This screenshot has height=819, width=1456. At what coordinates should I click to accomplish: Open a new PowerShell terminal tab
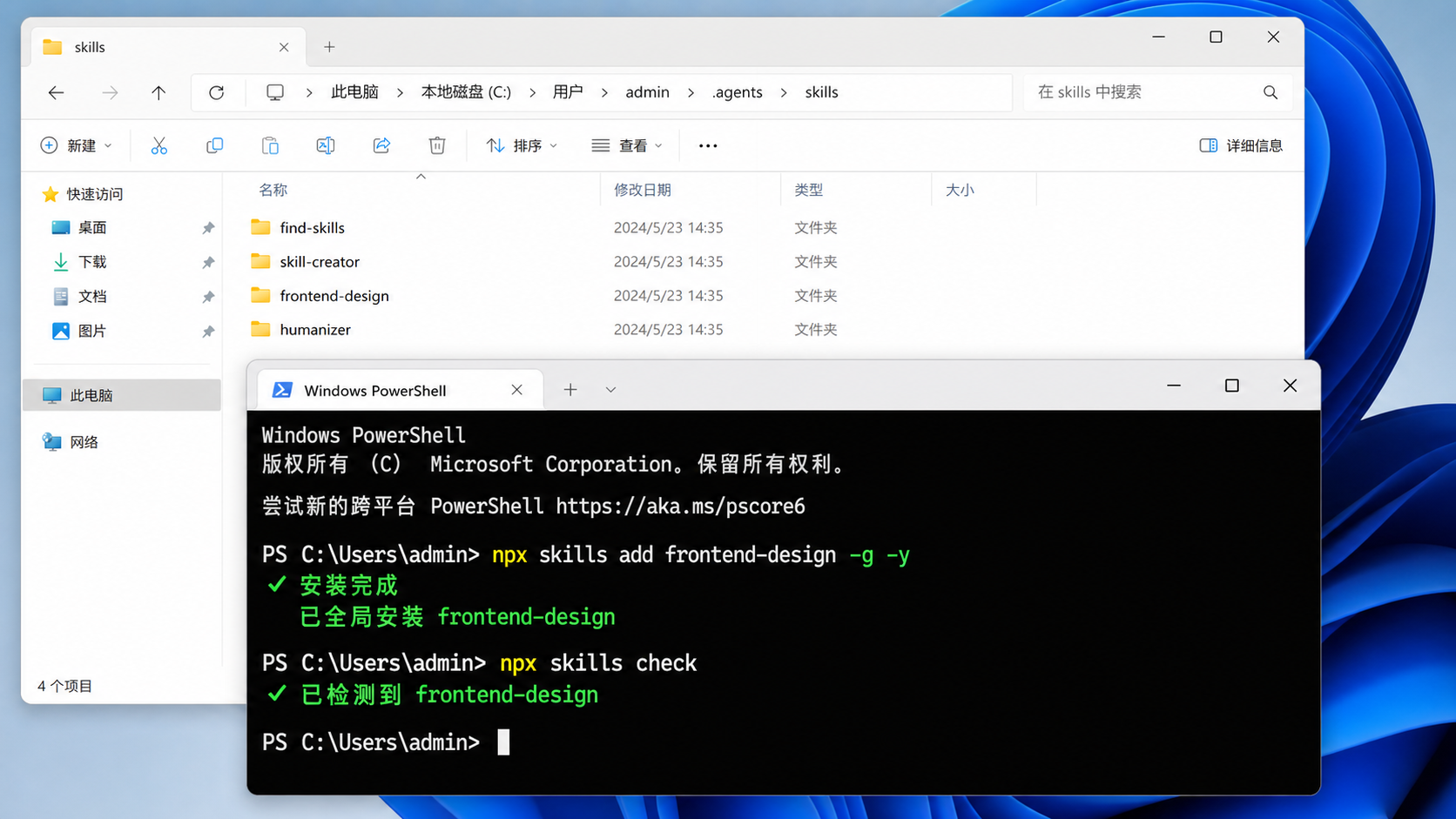570,390
